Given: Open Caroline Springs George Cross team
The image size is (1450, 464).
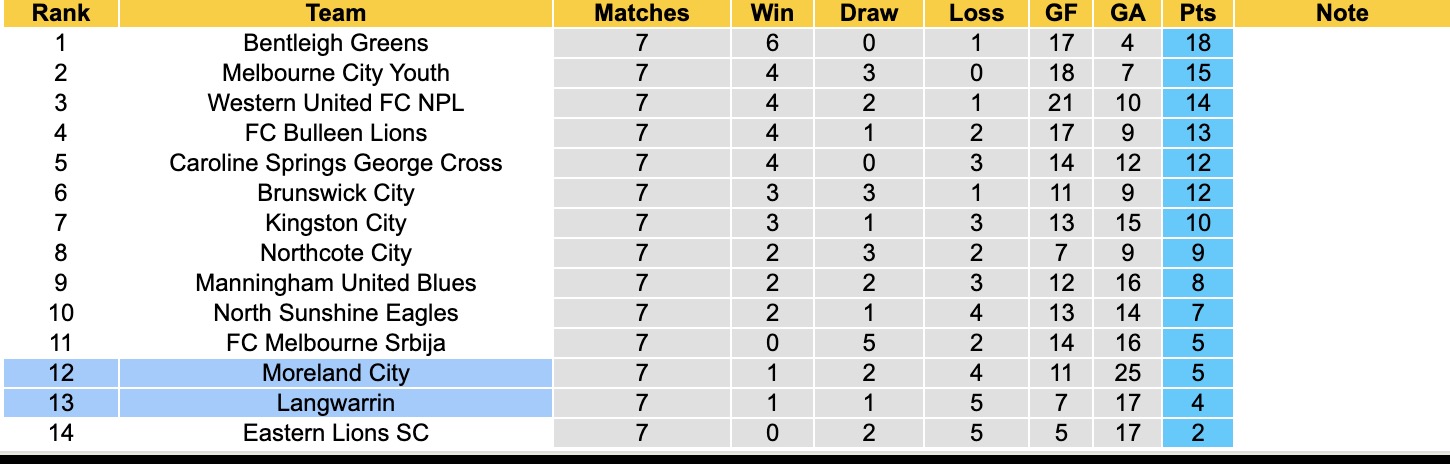Looking at the screenshot, I should [x=336, y=163].
